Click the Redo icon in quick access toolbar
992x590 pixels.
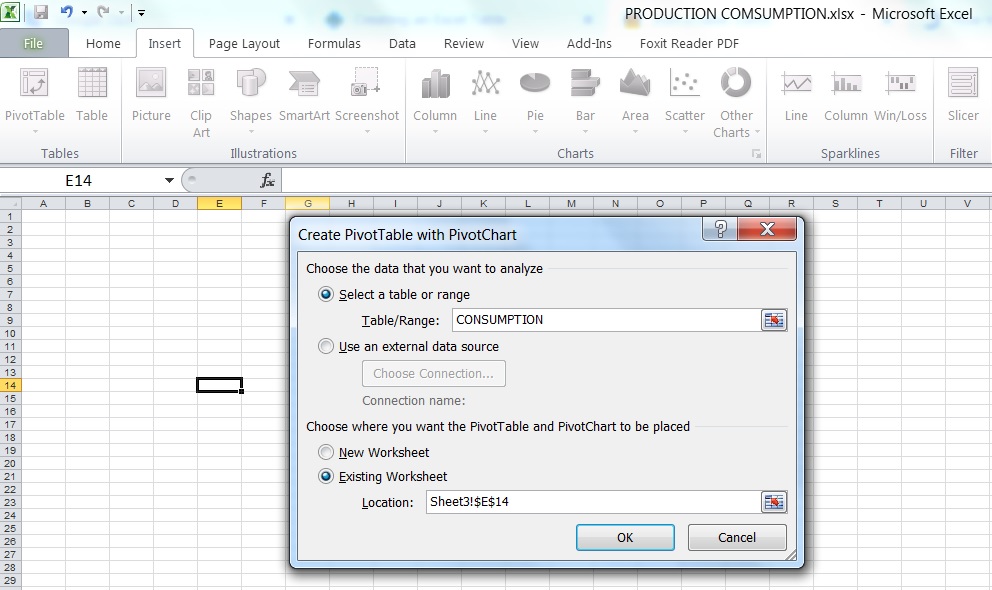[104, 11]
